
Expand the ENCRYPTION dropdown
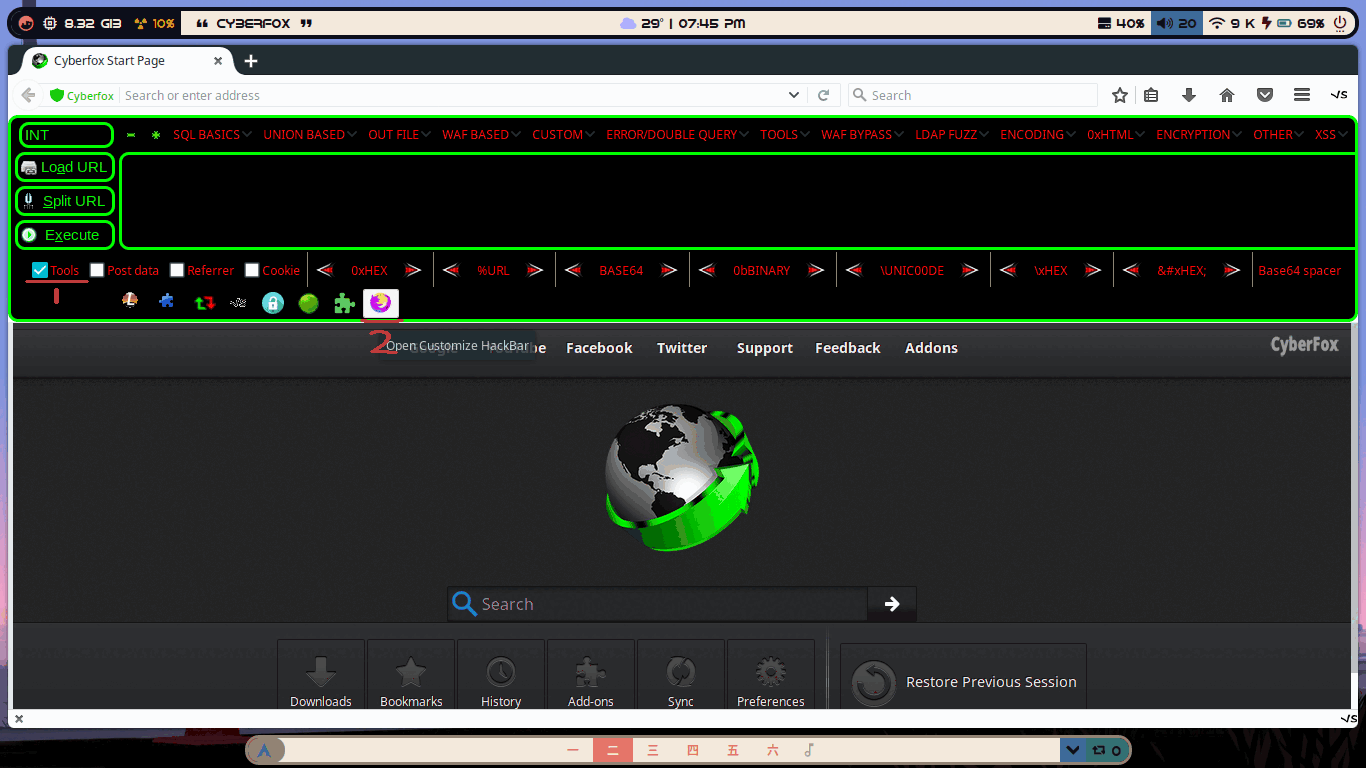1199,134
